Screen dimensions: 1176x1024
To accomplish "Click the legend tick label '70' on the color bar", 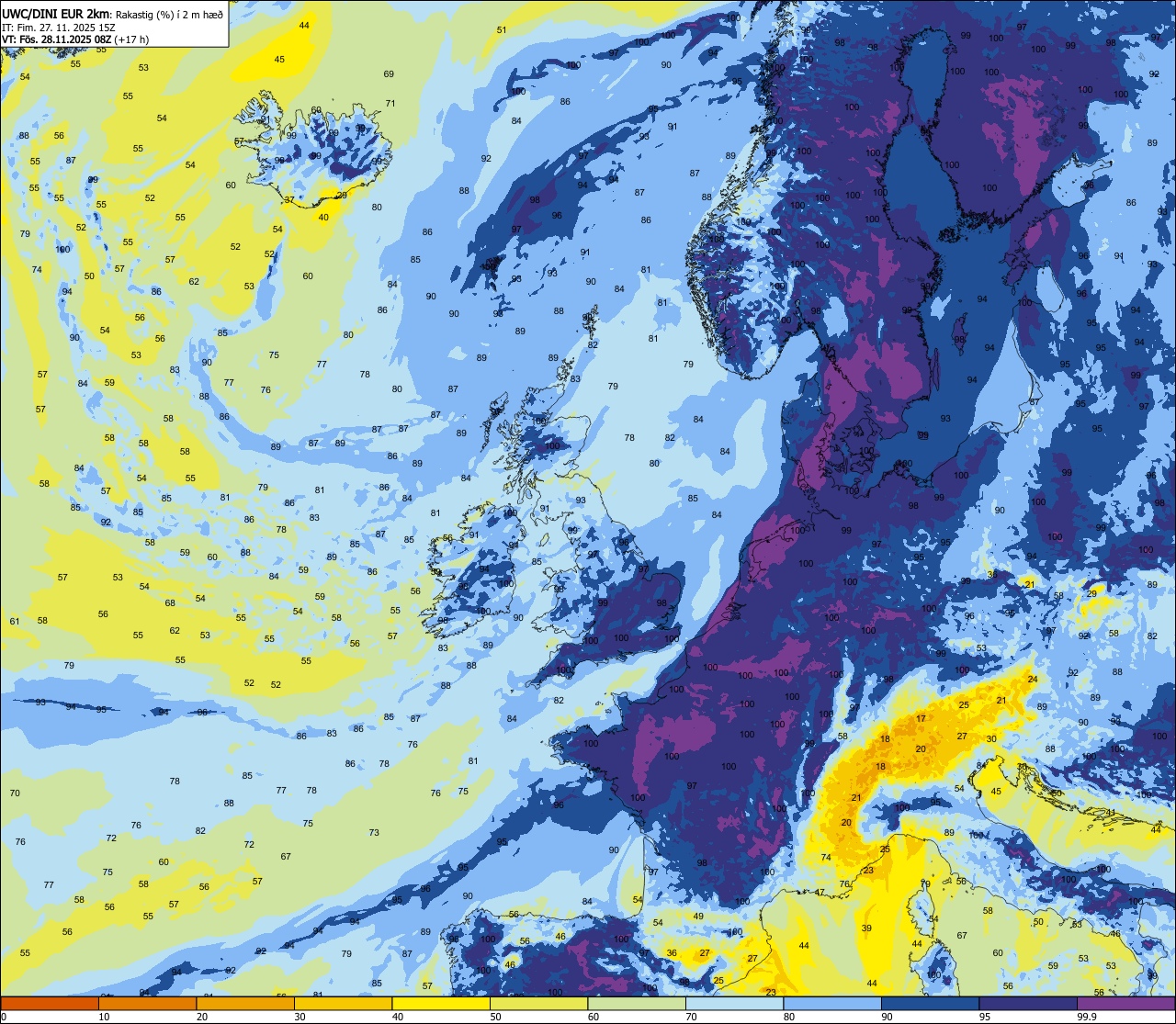I will tap(691, 1017).
